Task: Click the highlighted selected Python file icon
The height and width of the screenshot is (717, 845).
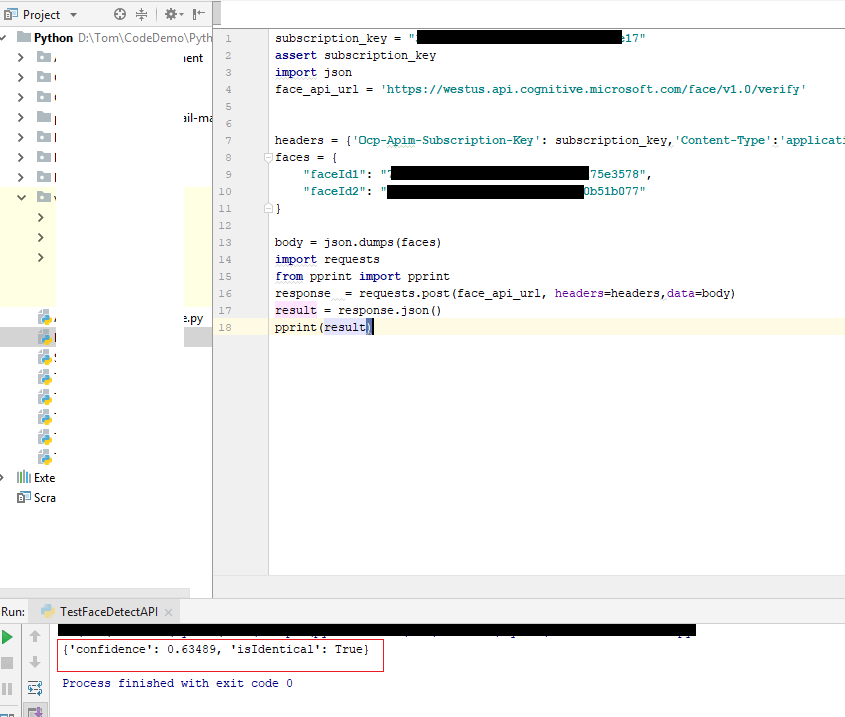Action: point(45,337)
